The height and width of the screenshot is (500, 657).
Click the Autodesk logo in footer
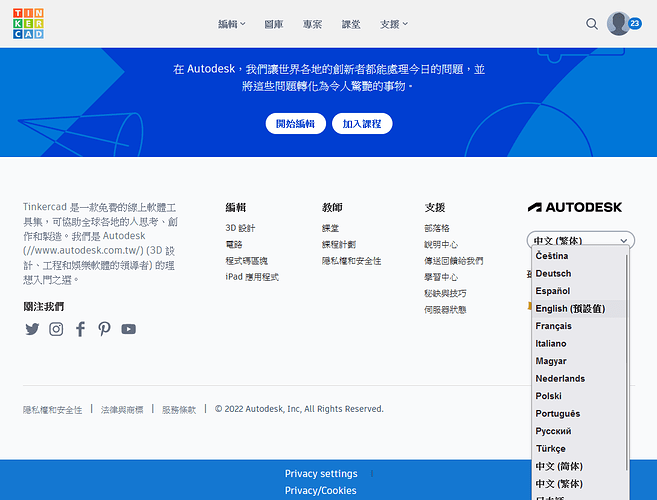tap(575, 207)
